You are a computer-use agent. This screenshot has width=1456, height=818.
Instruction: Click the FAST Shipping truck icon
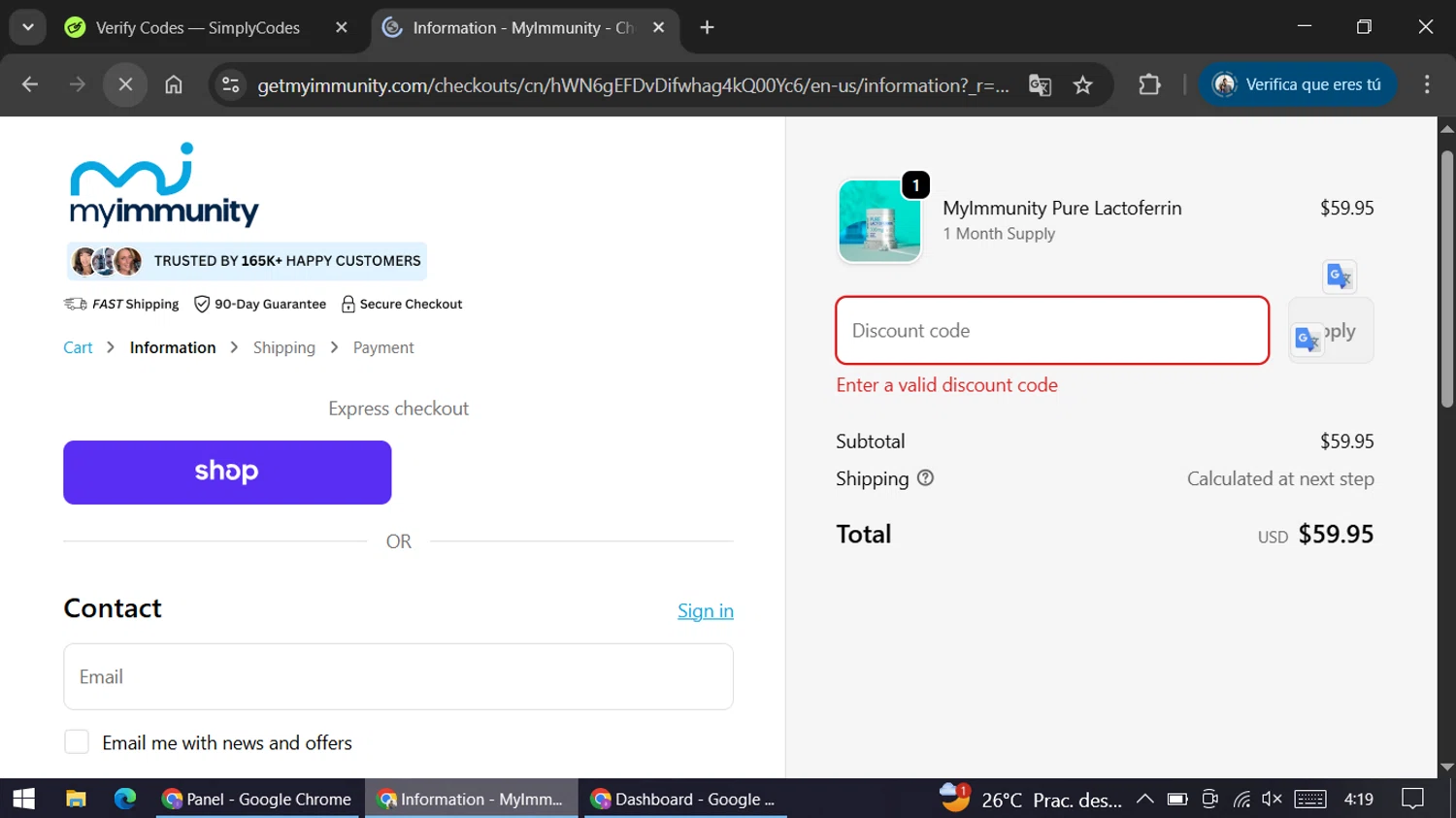pyautogui.click(x=75, y=304)
